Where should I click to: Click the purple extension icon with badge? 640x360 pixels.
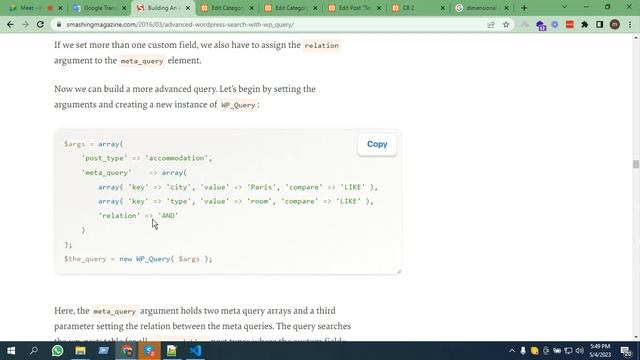(541, 25)
